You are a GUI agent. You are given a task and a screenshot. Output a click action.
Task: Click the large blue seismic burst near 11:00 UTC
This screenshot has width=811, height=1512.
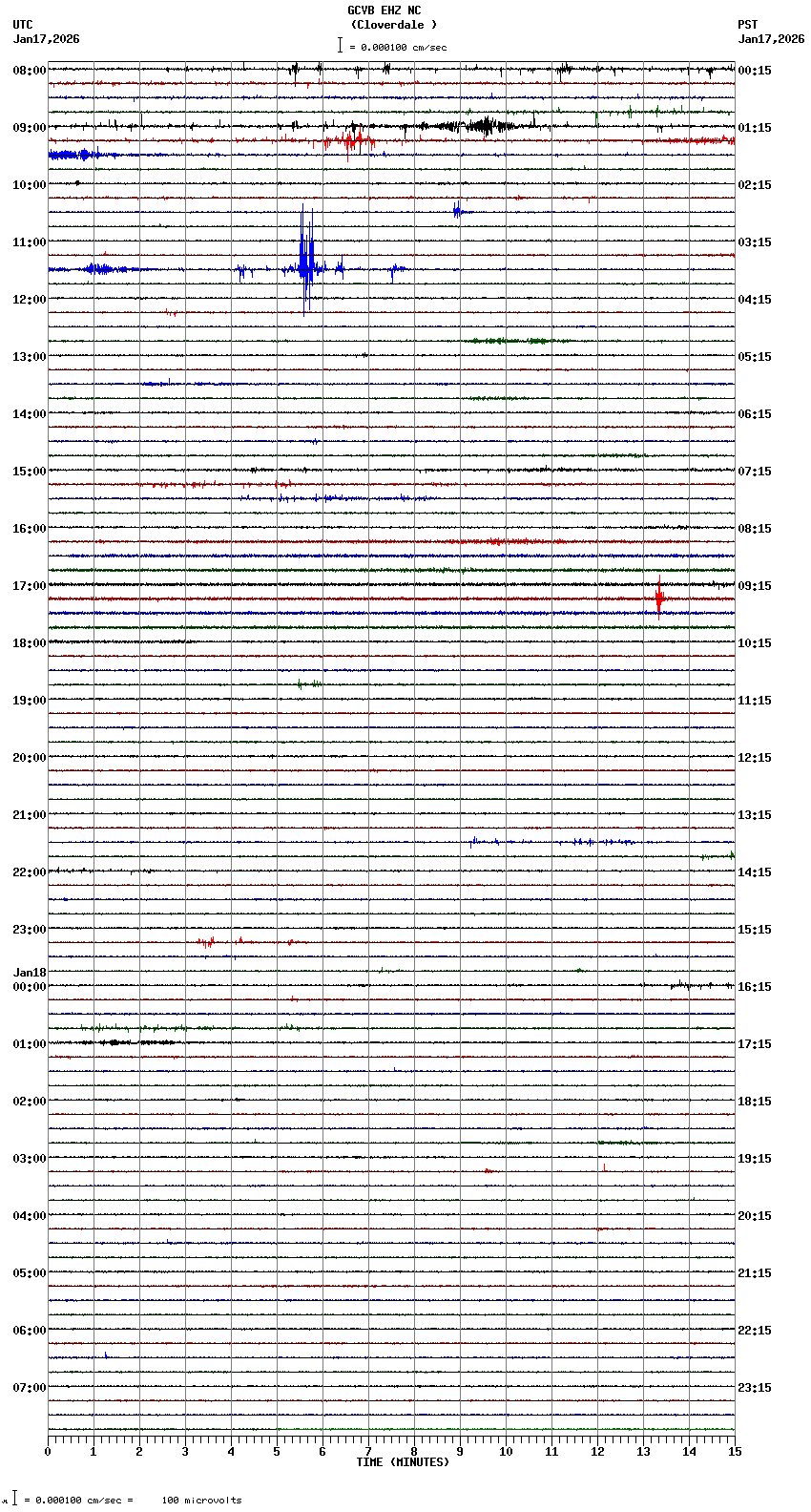pyautogui.click(x=305, y=262)
